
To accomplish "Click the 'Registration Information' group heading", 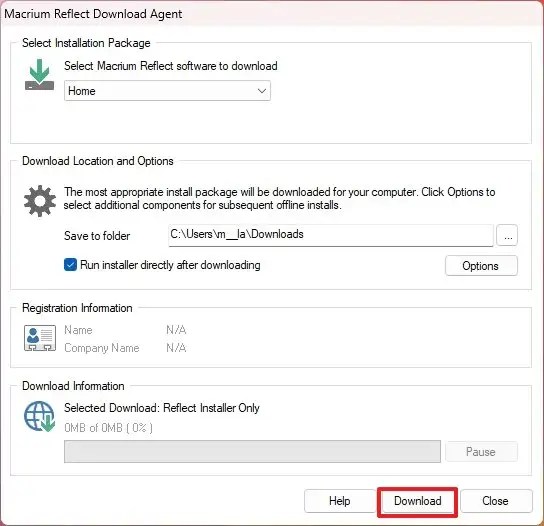I will click(77, 308).
